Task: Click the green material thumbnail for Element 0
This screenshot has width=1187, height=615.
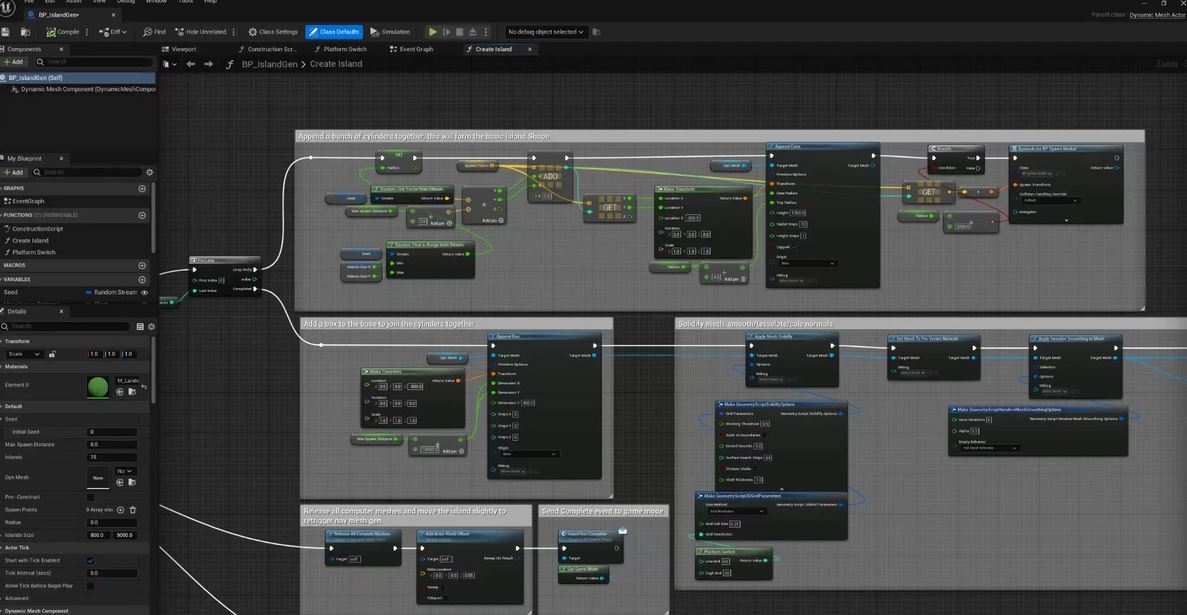Action: pyautogui.click(x=99, y=387)
